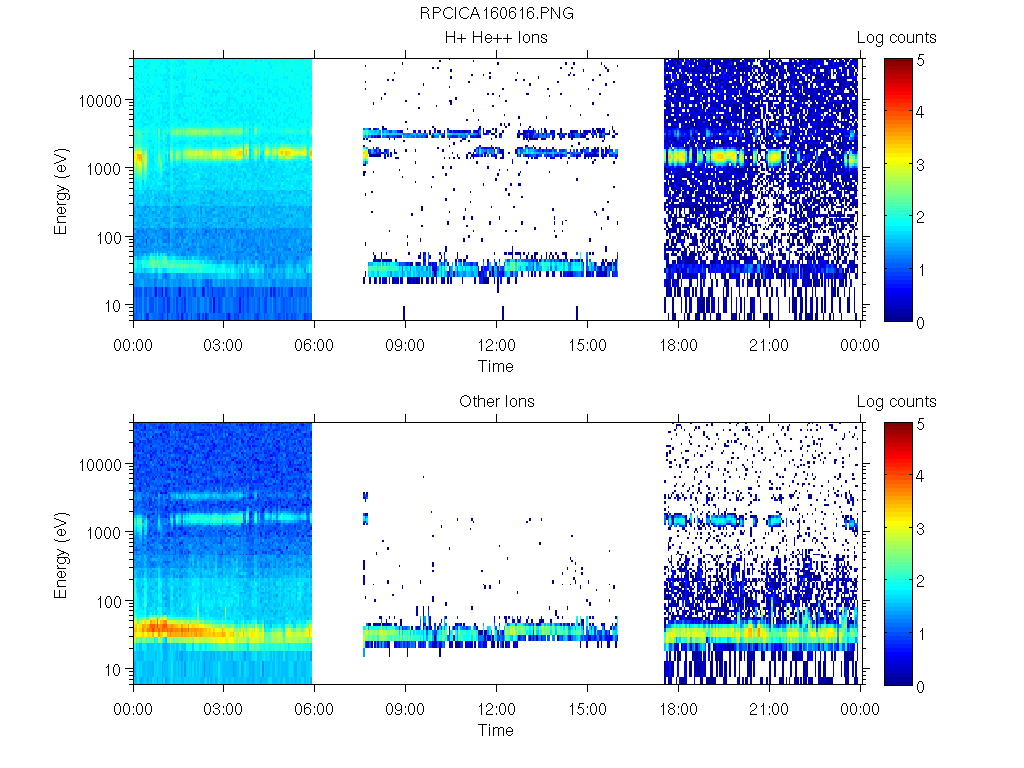This screenshot has width=1024, height=768.
Task: Click "Energy (eV)" axis label of the H+ He++ plot
Action: click(x=61, y=192)
